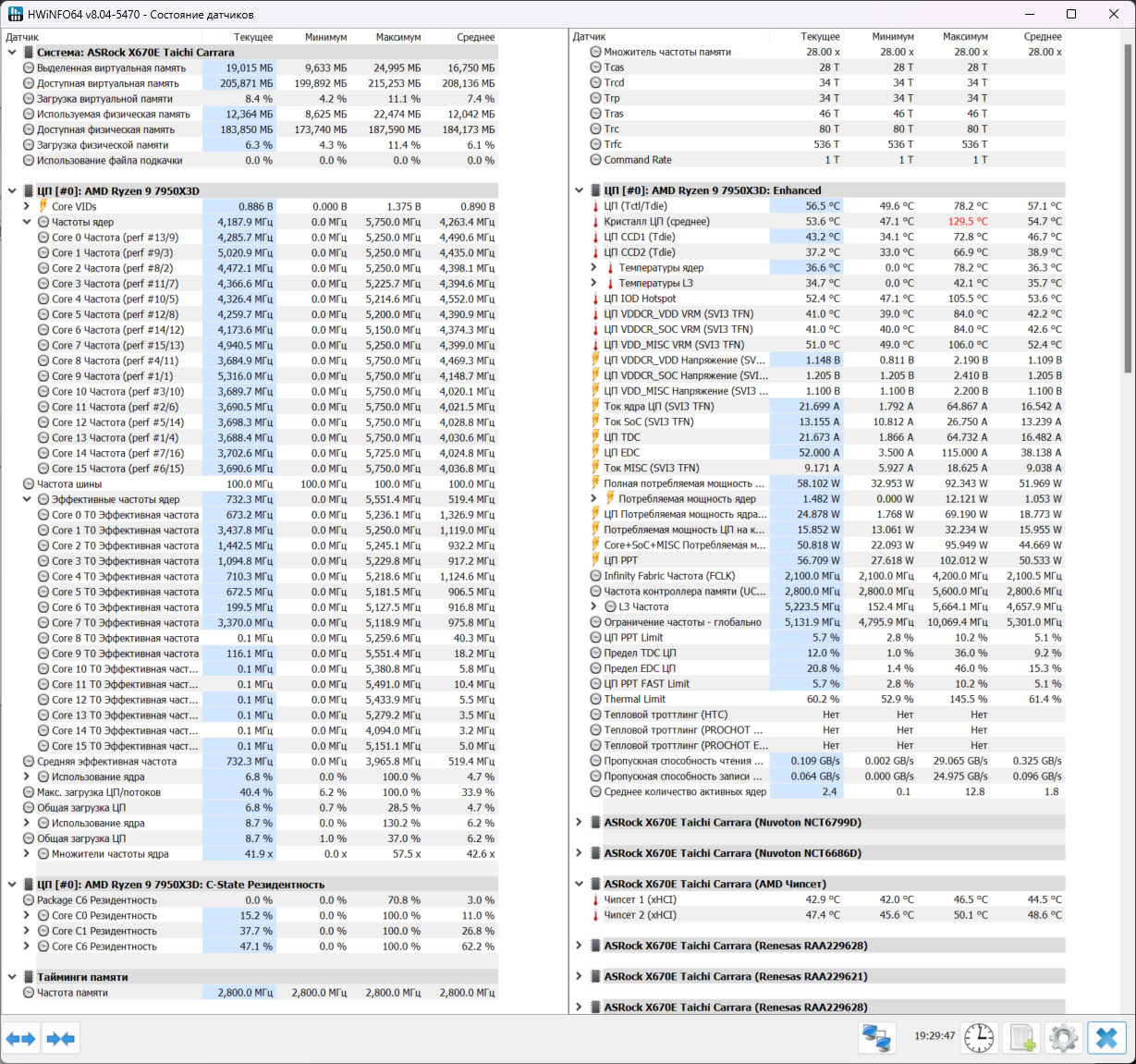This screenshot has width=1136, height=1064.
Task: Collapse the Система: ASRock X670E Taichi Carrara group
Action: pos(12,53)
